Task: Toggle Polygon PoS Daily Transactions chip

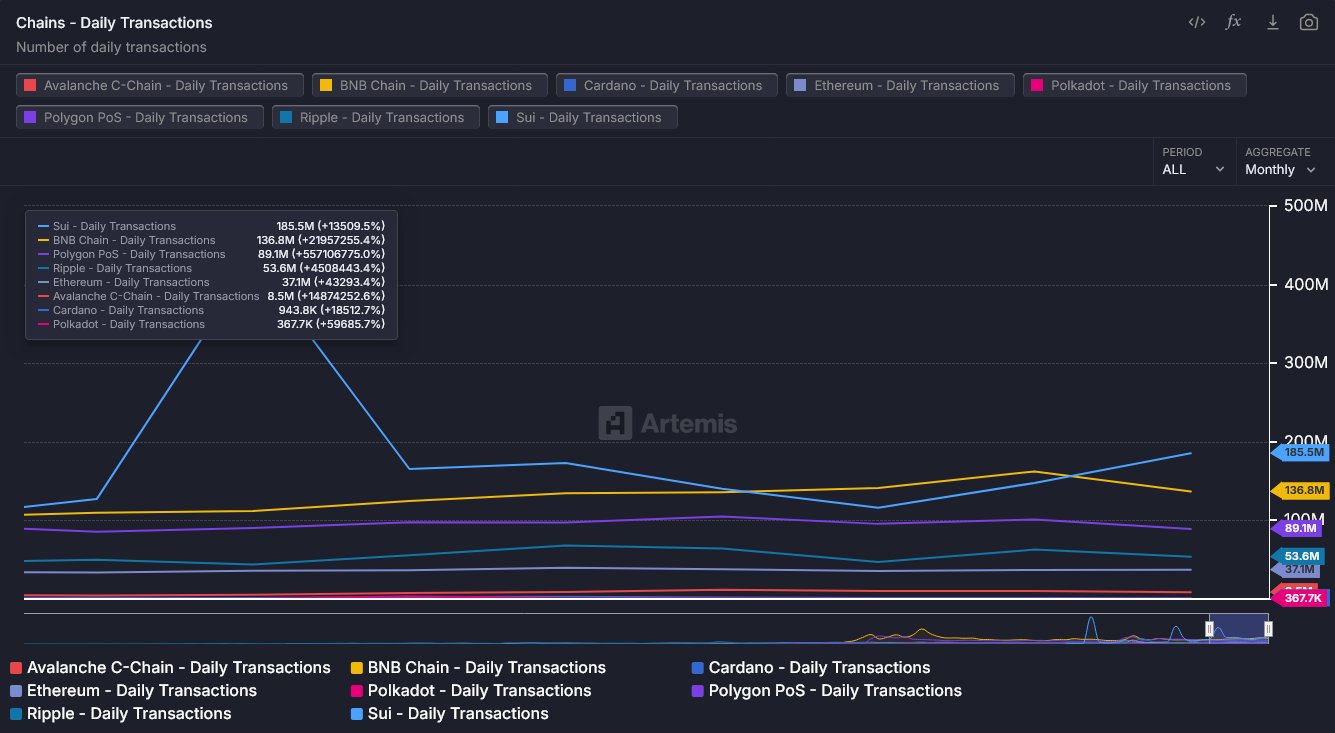Action: 140,117
